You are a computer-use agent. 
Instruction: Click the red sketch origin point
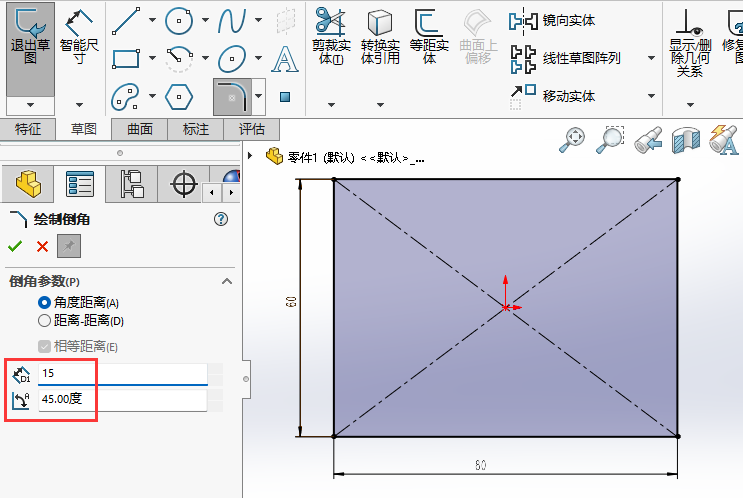(506, 308)
